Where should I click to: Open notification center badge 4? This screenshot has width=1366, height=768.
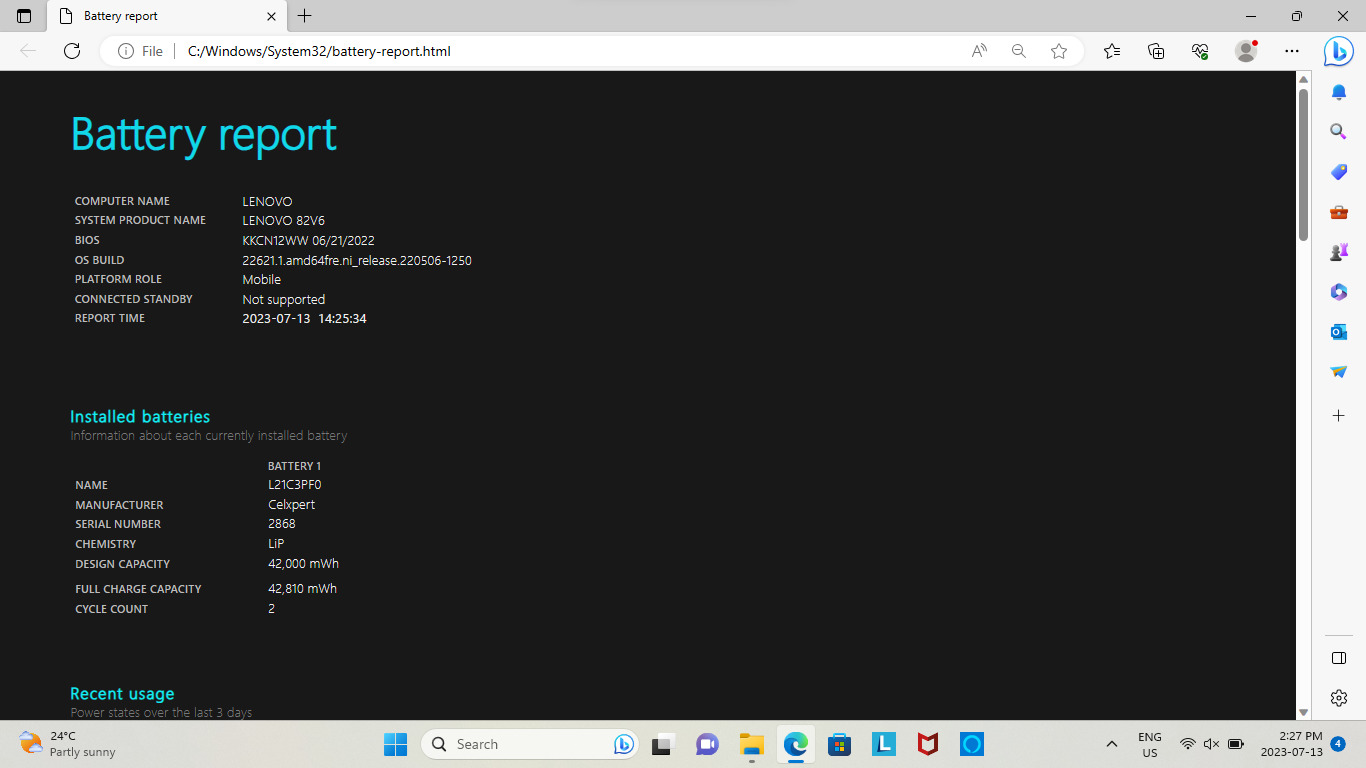1338,744
